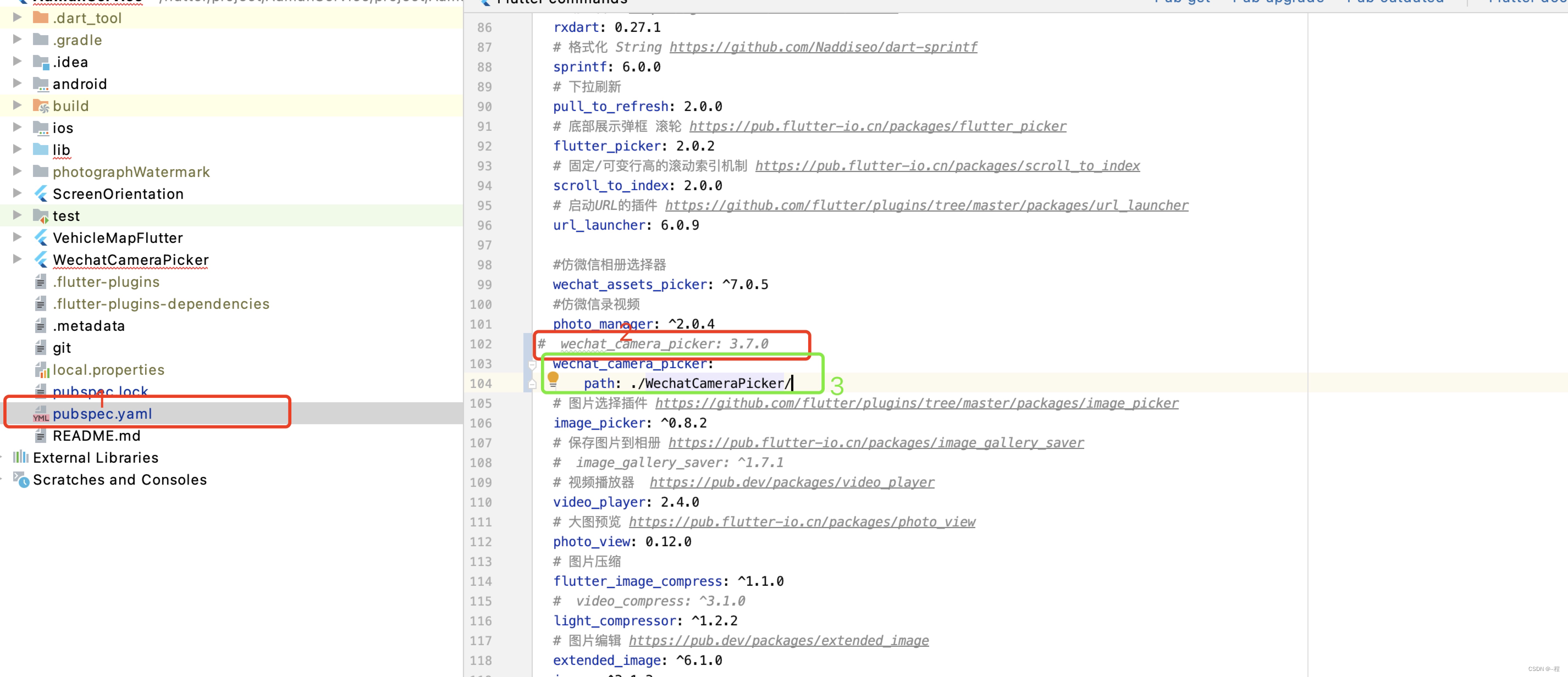Expand the lib folder arrow
The image size is (1568, 677).
pos(17,148)
